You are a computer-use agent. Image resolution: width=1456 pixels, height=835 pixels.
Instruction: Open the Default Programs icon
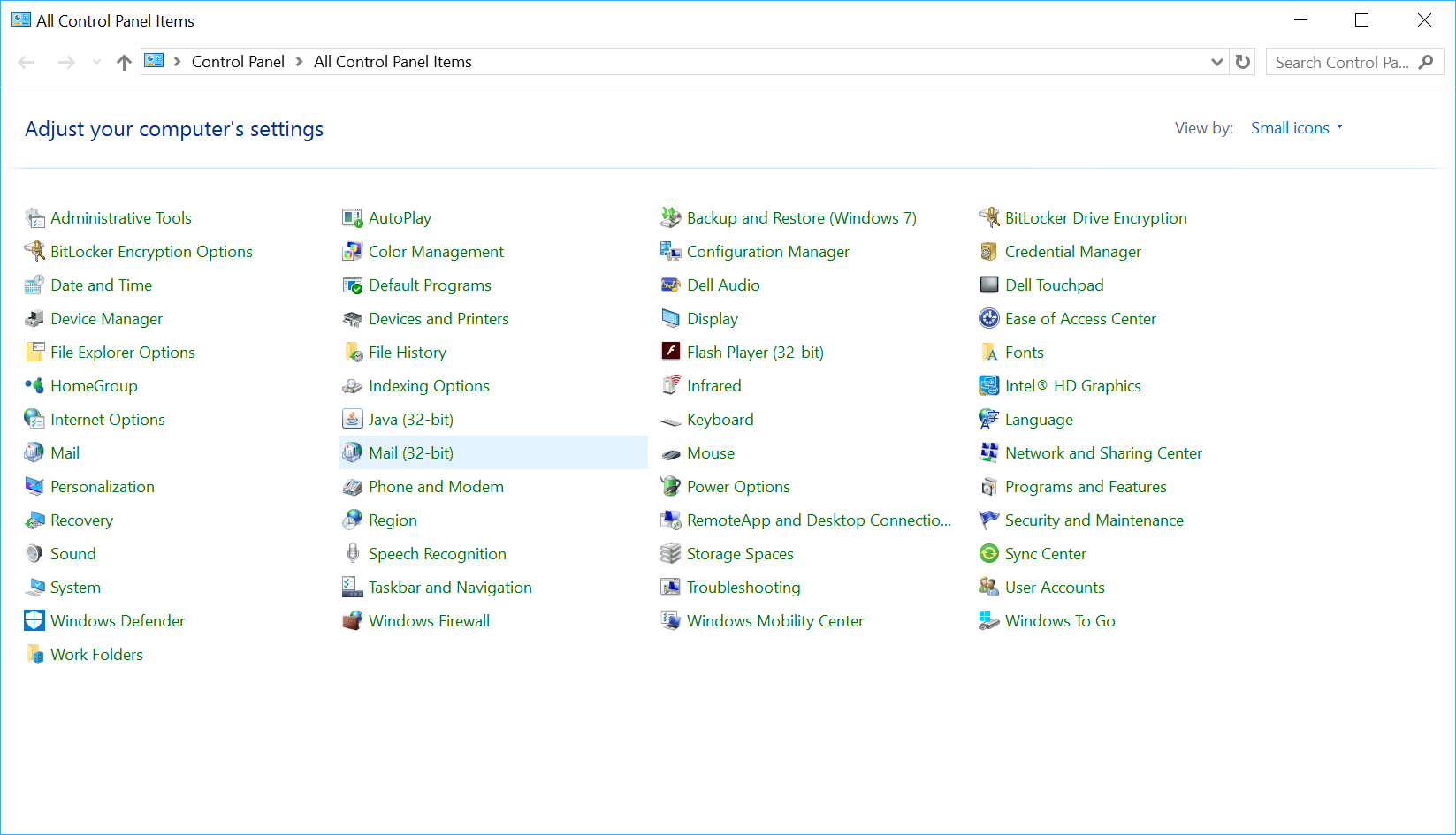click(353, 285)
